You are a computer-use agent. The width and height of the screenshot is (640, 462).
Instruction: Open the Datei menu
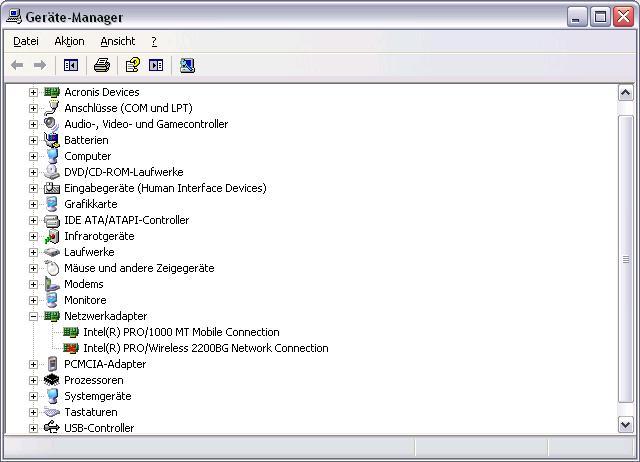26,41
